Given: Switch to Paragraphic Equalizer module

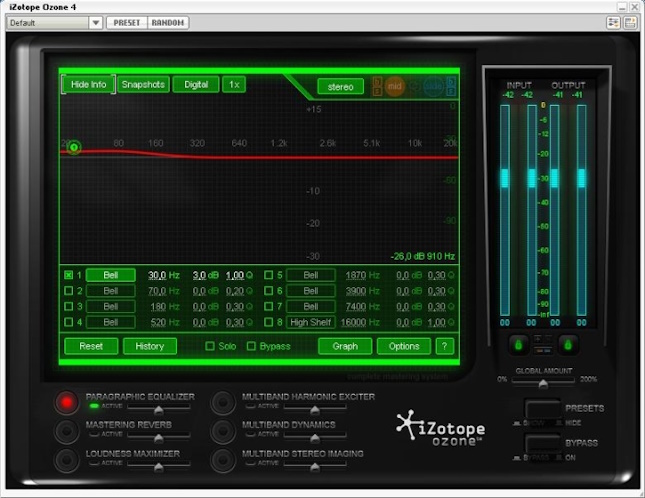Looking at the screenshot, I should tap(140, 397).
